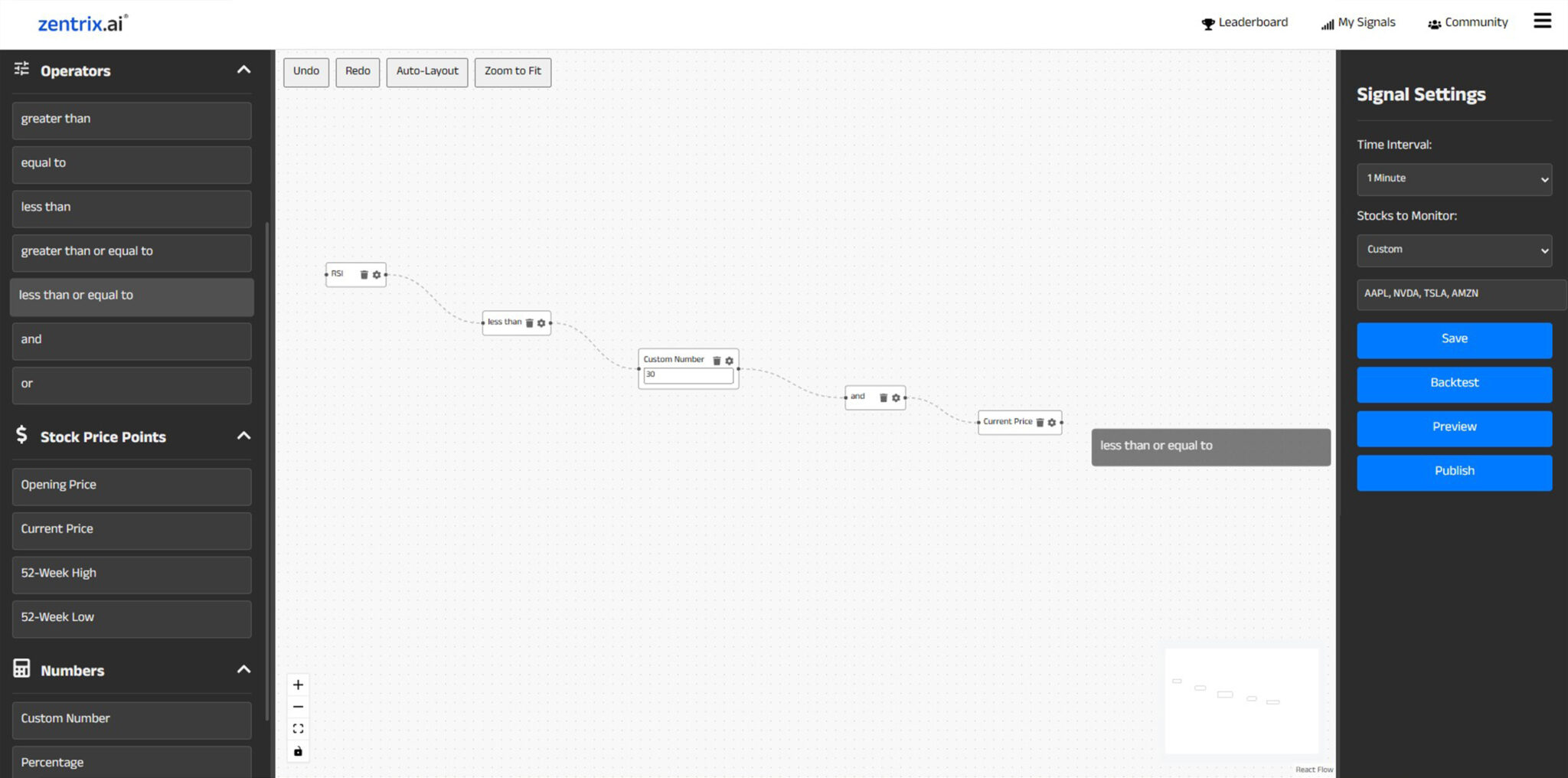Delete the RSI node using its trash icon
Viewport: 1568px width, 778px height.
coord(364,275)
